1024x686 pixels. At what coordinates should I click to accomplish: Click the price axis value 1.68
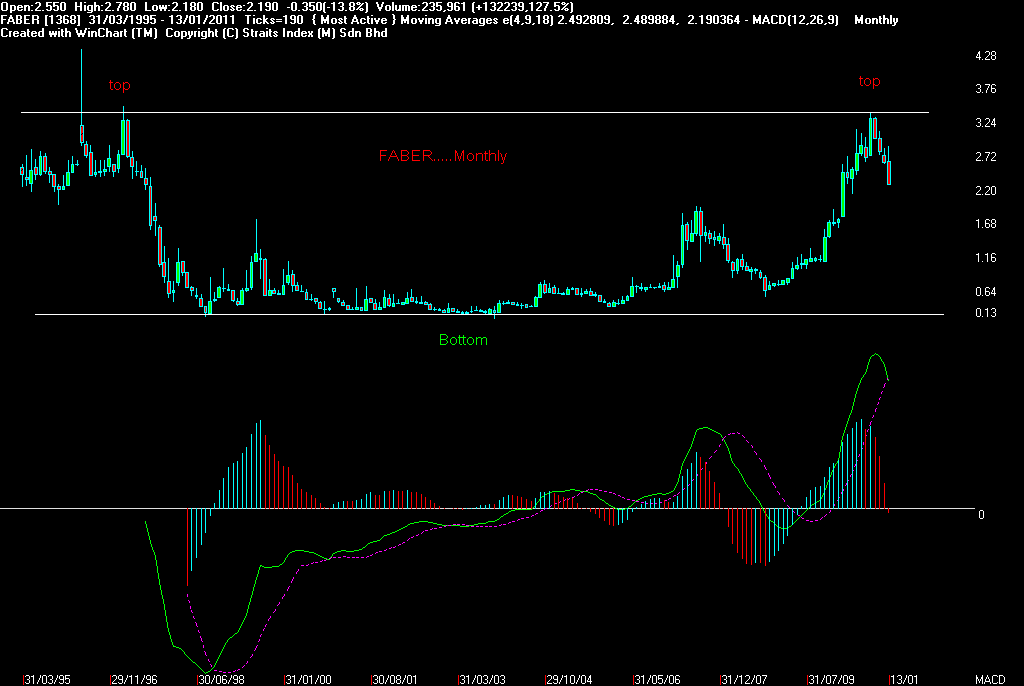pos(985,224)
